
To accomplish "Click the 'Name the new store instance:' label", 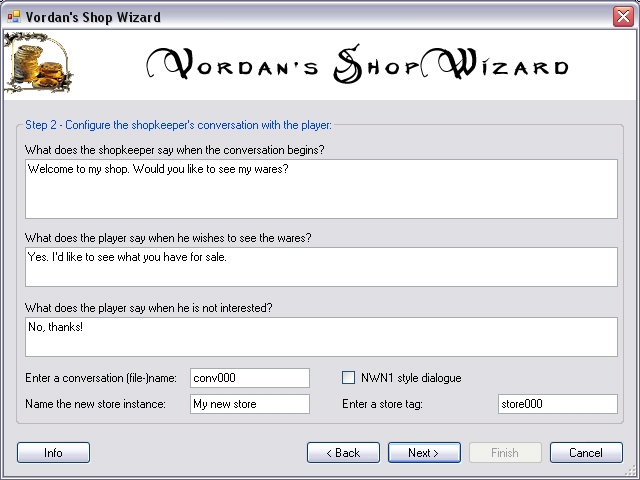I will pos(100,404).
